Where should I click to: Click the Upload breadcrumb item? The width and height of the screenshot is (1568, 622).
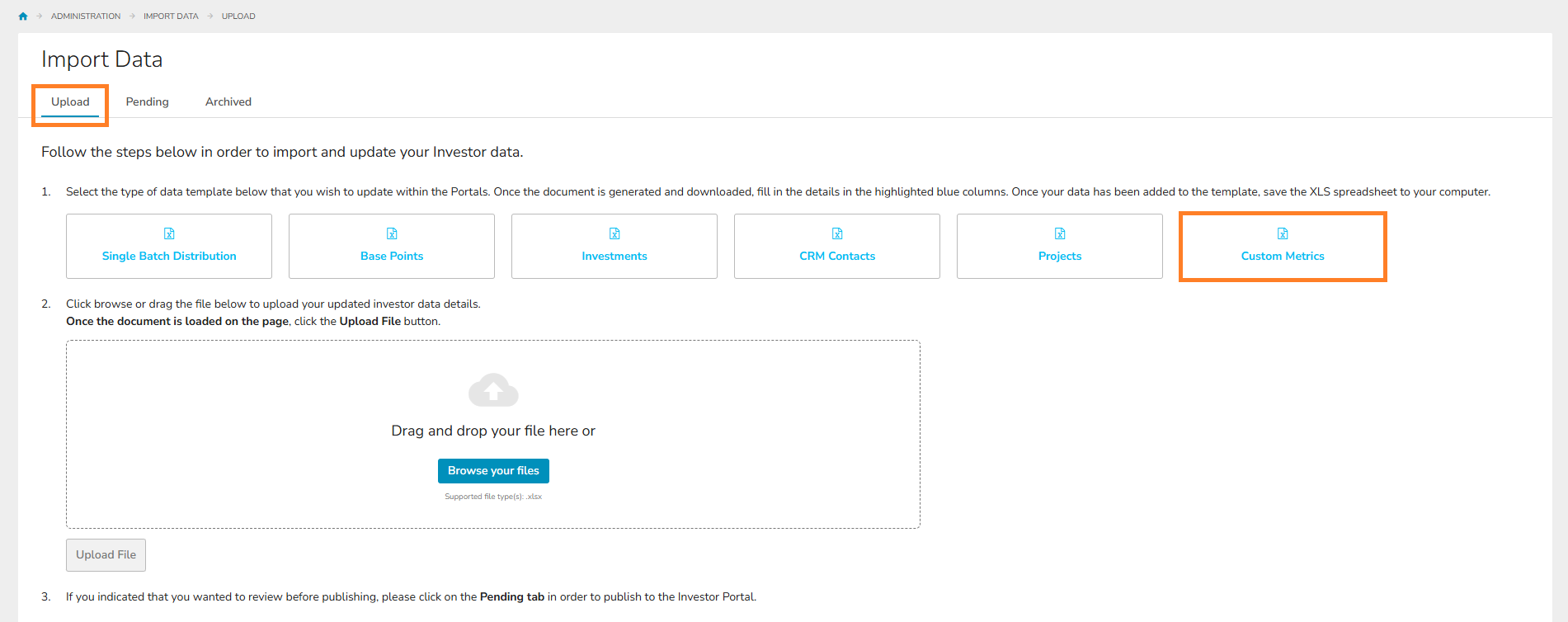pos(238,16)
